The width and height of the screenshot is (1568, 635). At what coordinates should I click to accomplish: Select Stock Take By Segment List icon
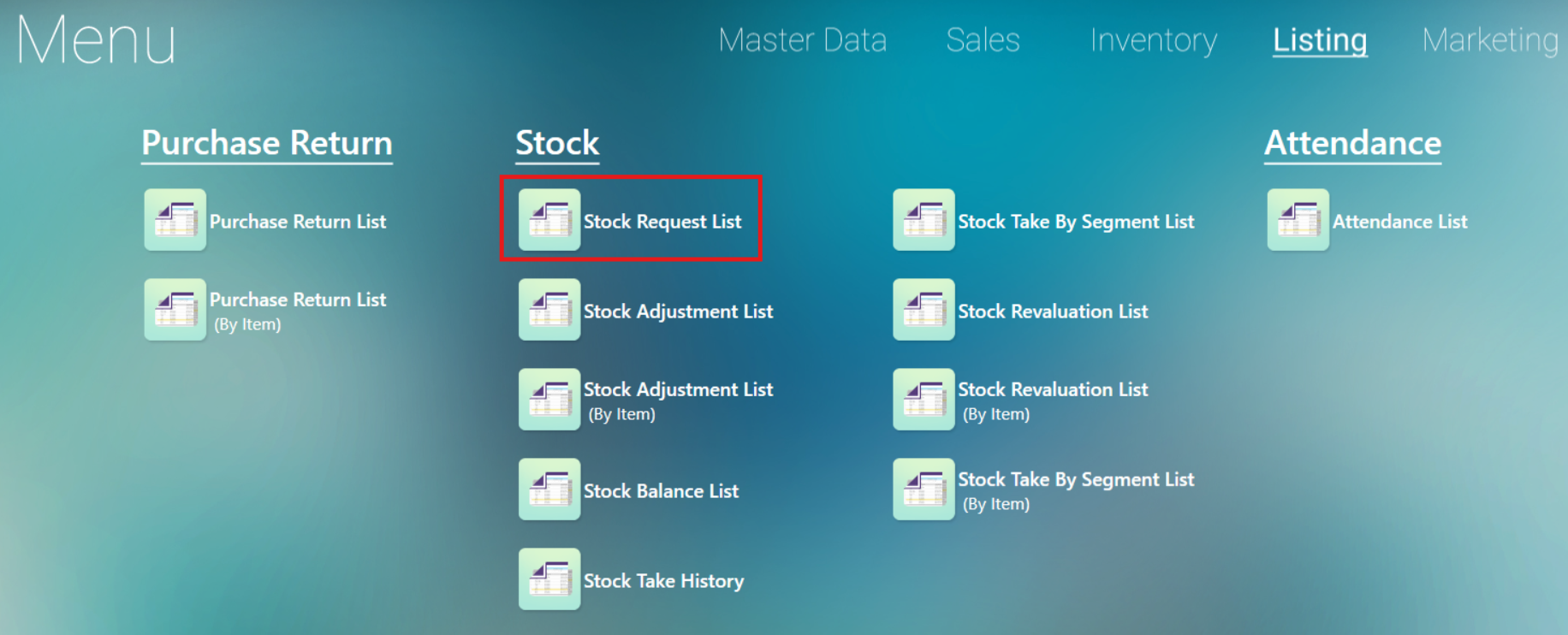(x=924, y=220)
